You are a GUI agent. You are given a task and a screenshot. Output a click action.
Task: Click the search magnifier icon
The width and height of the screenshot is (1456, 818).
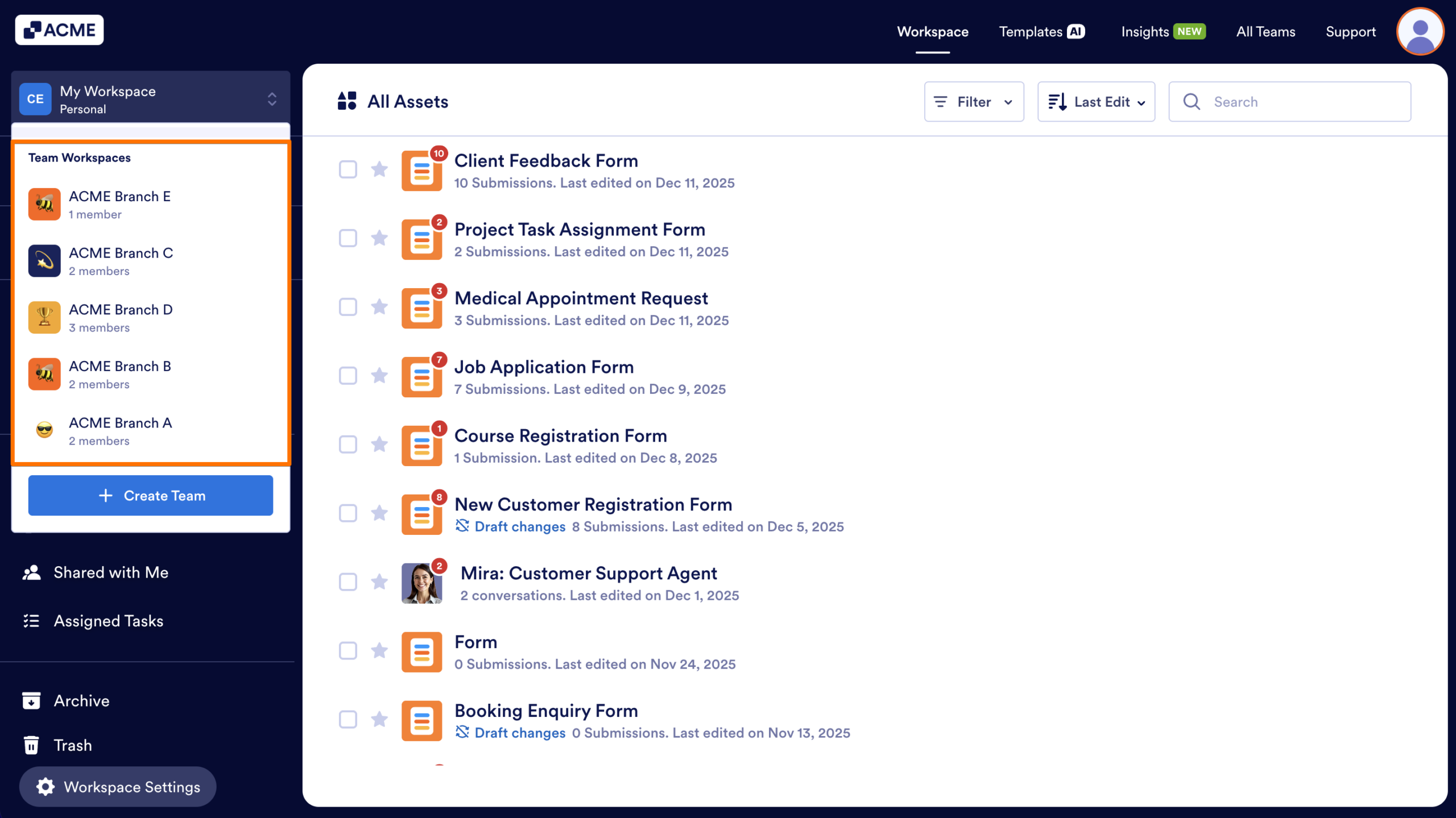(x=1192, y=101)
